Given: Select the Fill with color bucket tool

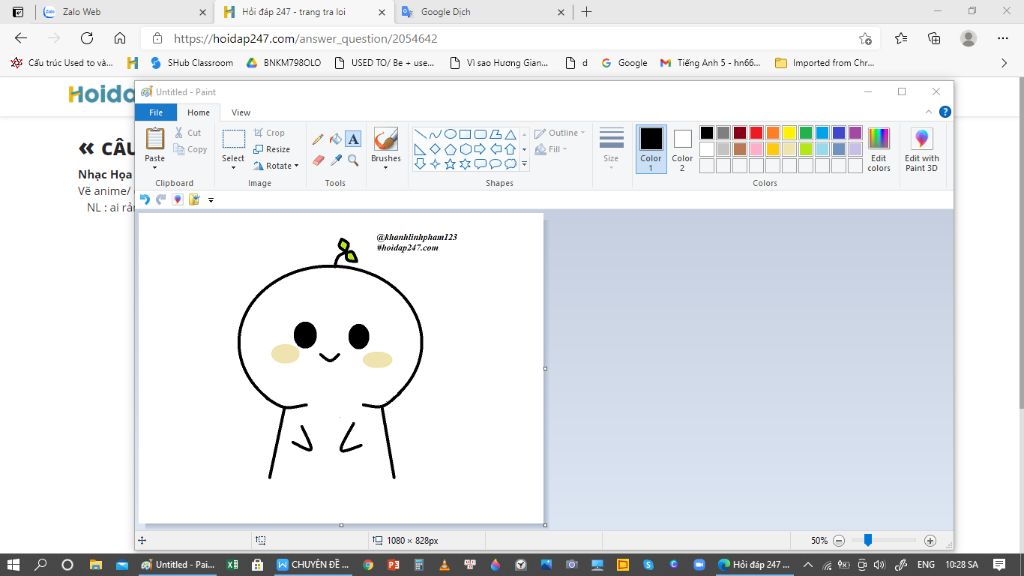Looking at the screenshot, I should (335, 139).
